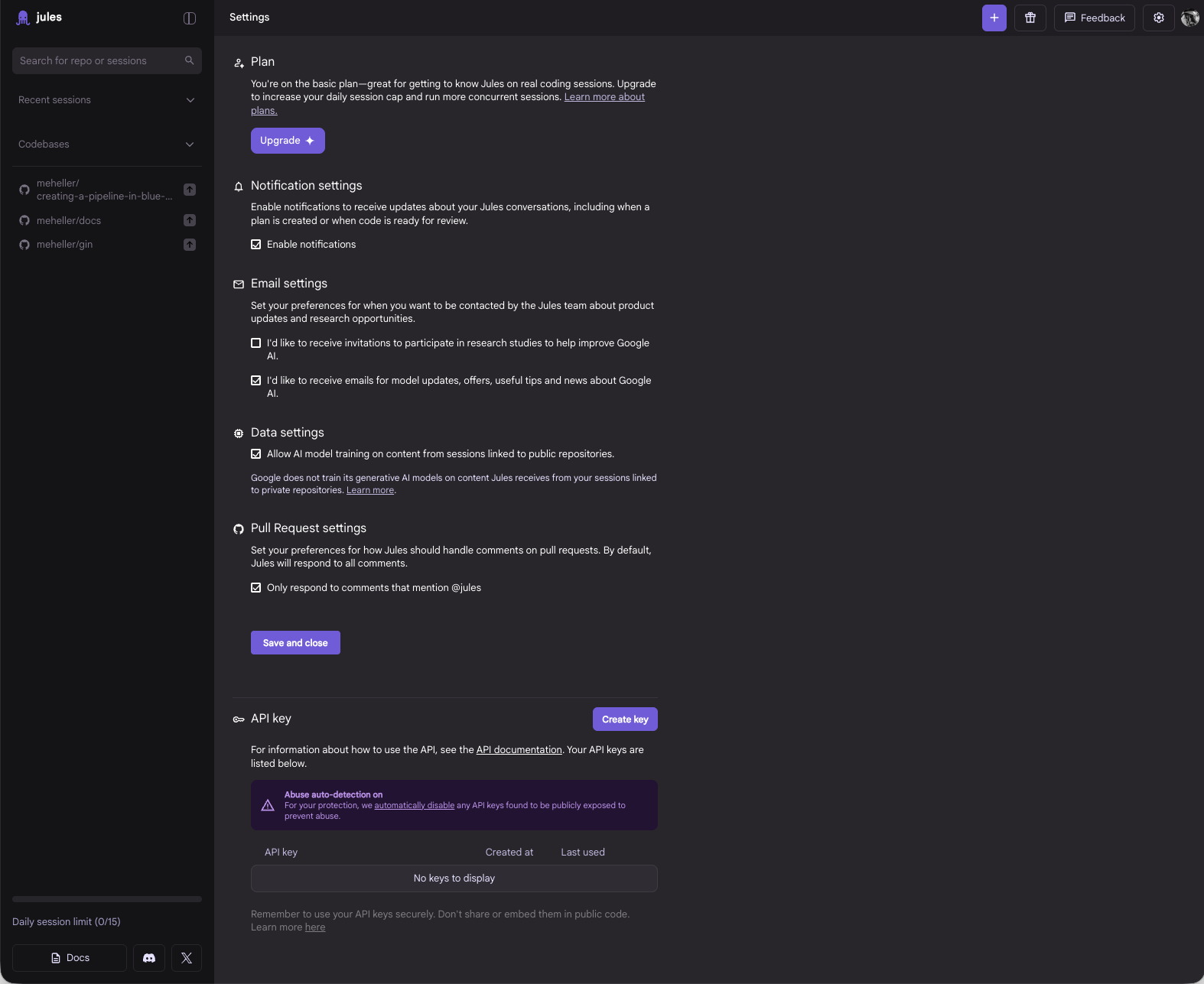Collapse the Codebases section chevron

190,145
